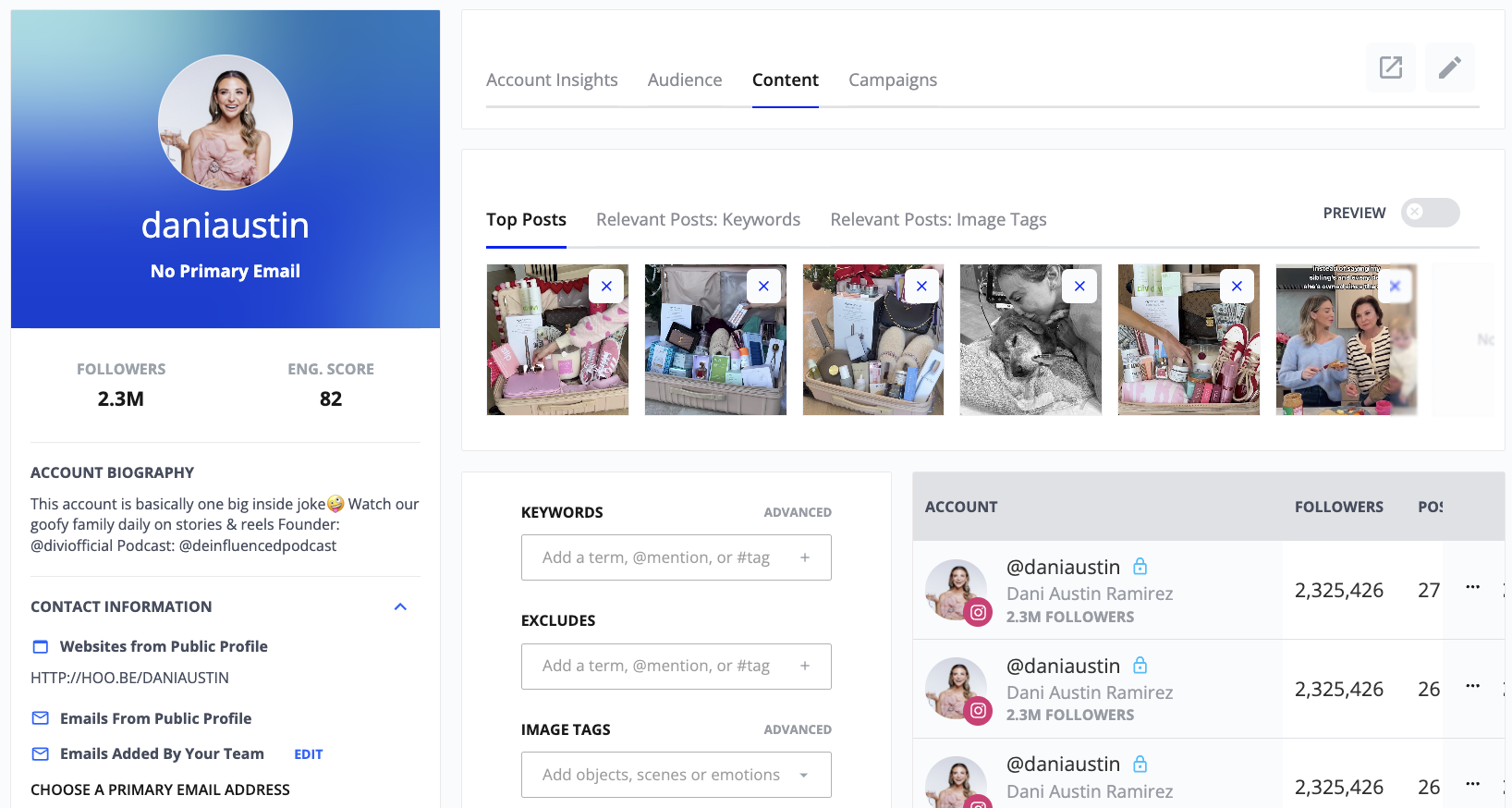
Task: Click the plus icon in Excludes field
Action: 805,666
